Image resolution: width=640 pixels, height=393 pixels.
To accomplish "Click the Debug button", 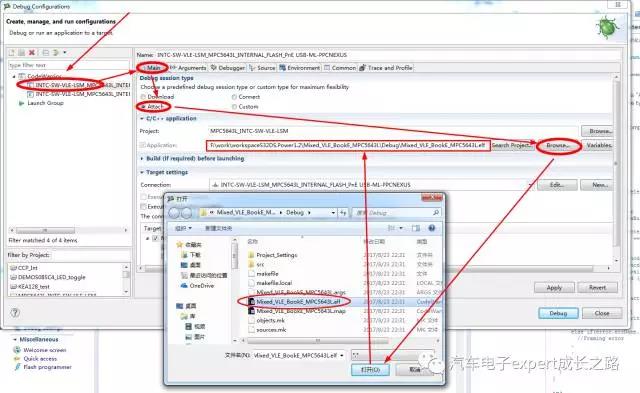I will pyautogui.click(x=558, y=313).
